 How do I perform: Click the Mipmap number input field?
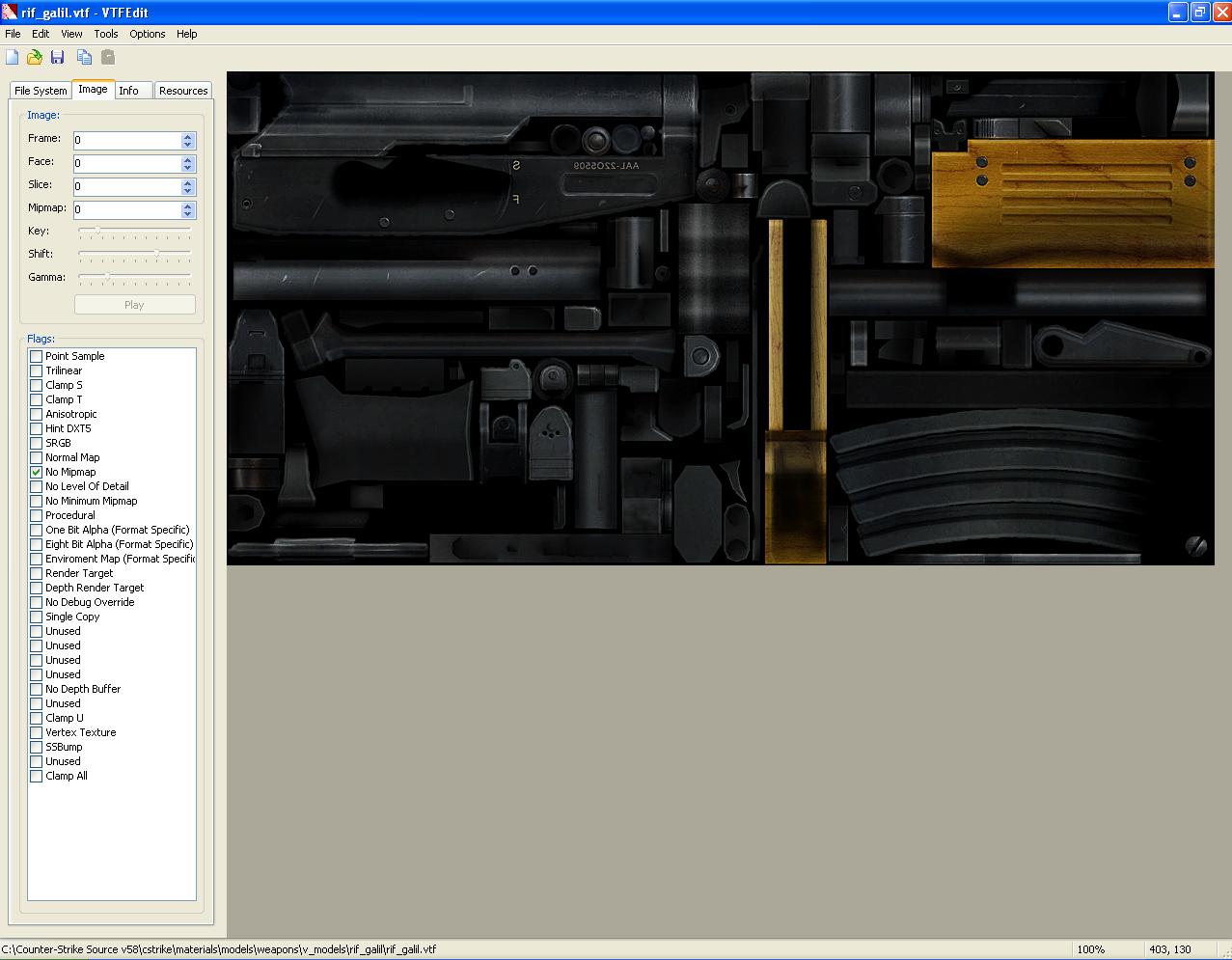127,209
